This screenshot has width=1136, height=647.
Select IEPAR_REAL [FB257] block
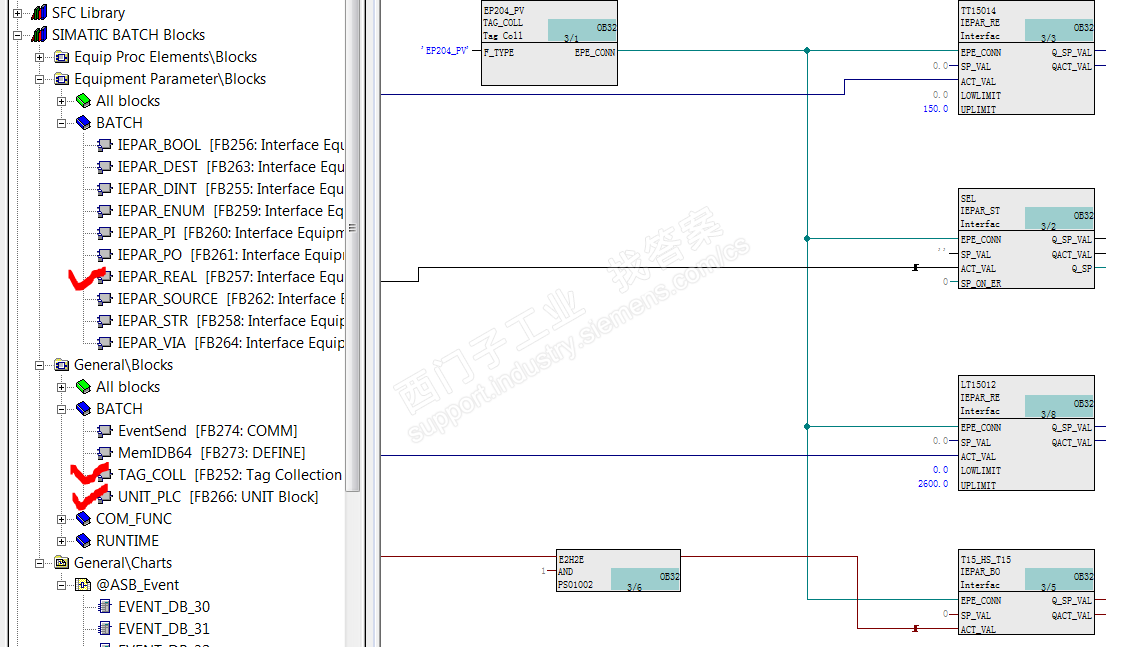point(230,277)
